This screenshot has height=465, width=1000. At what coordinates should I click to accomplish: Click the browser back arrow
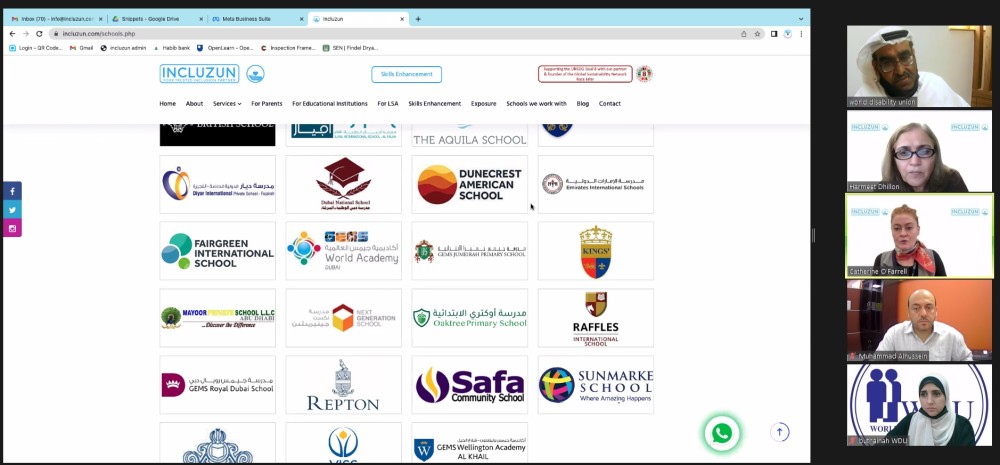coord(12,34)
